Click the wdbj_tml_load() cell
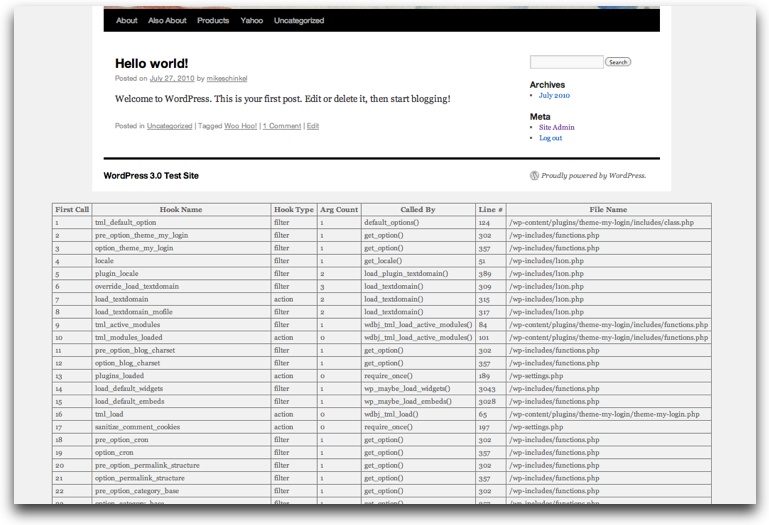The width and height of the screenshot is (769, 525). [418, 414]
